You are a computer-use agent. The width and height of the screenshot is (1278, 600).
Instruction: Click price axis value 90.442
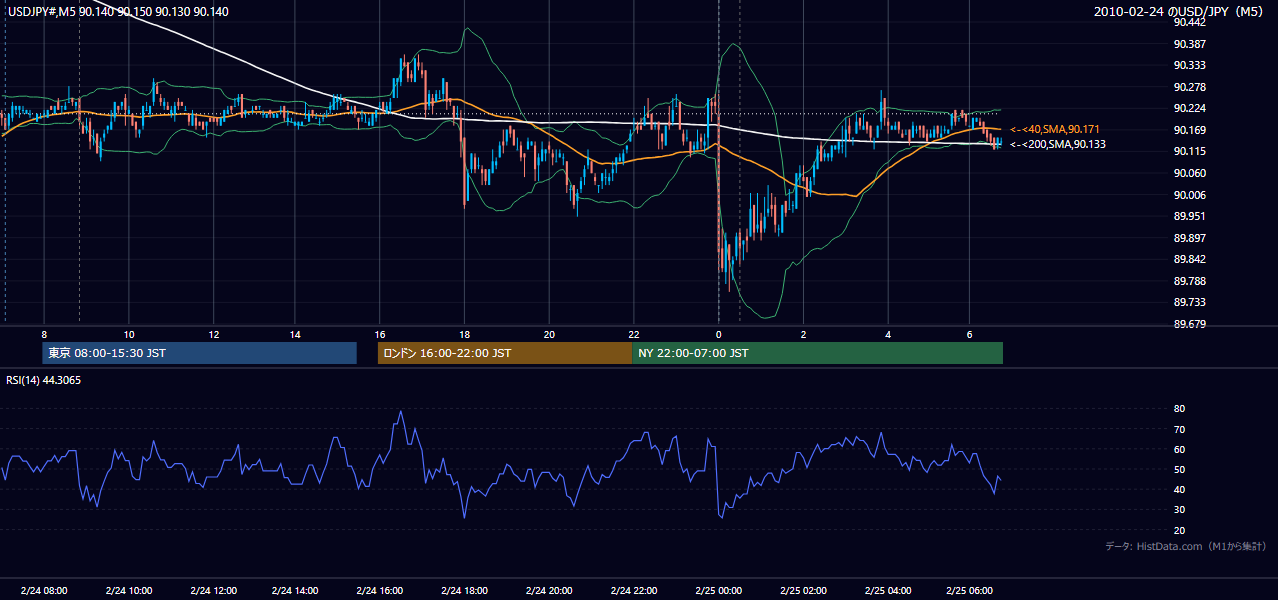click(1190, 22)
